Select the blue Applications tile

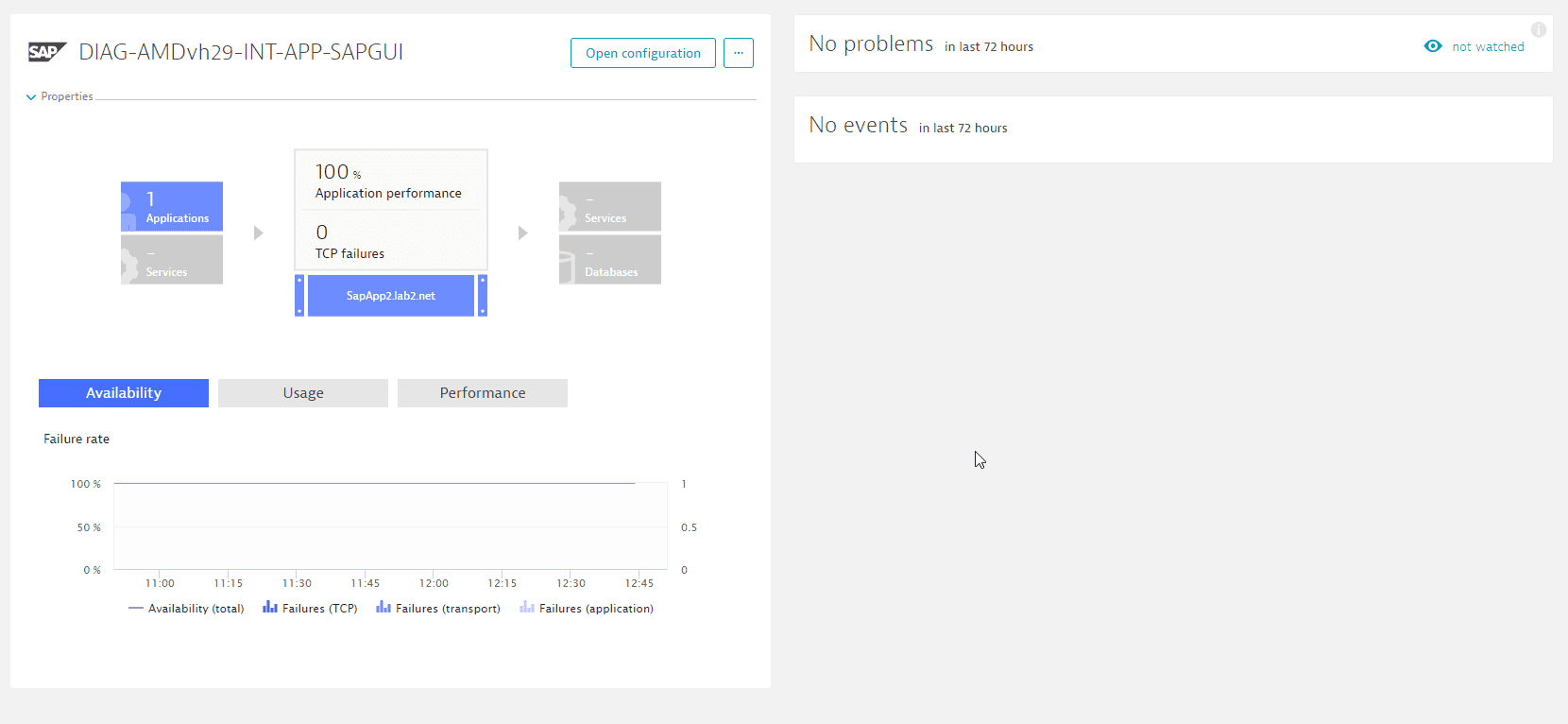[172, 206]
